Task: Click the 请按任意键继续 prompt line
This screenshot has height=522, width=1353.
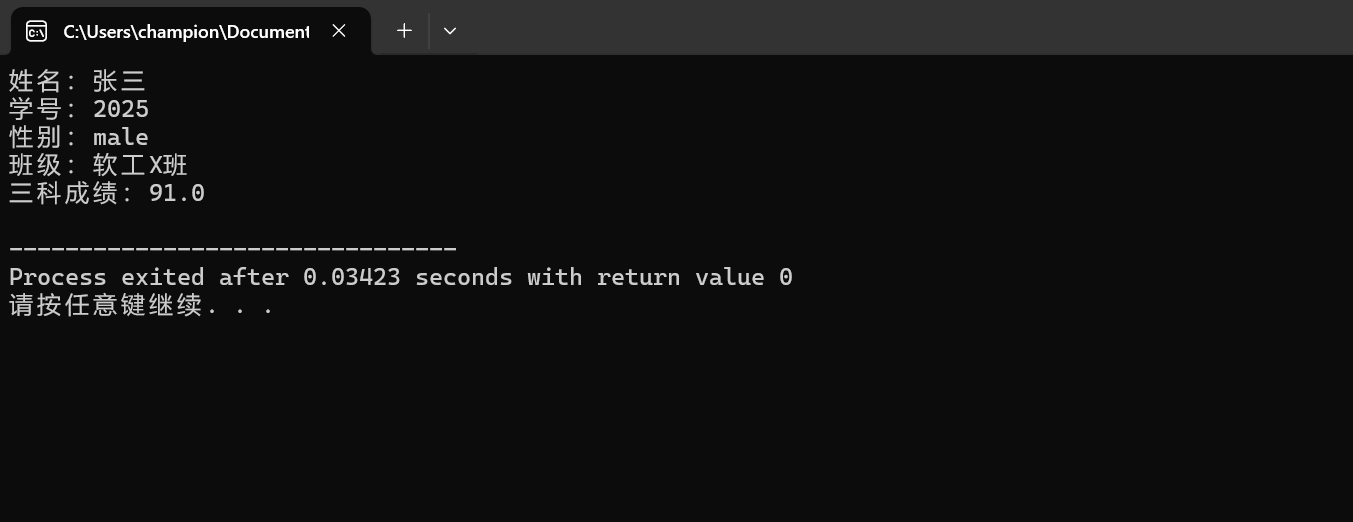Action: tap(141, 305)
